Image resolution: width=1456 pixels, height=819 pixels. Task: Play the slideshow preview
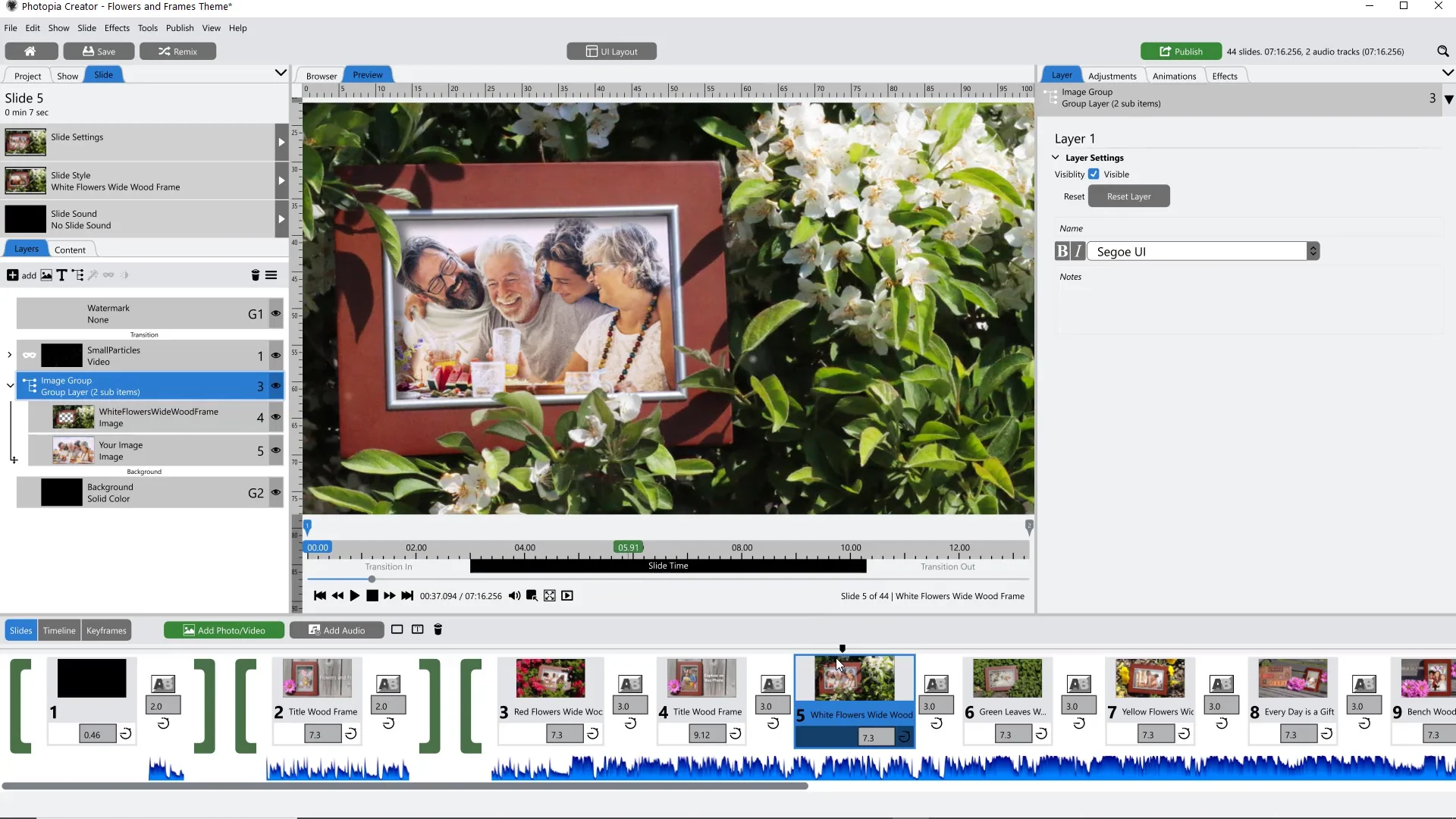click(x=354, y=596)
